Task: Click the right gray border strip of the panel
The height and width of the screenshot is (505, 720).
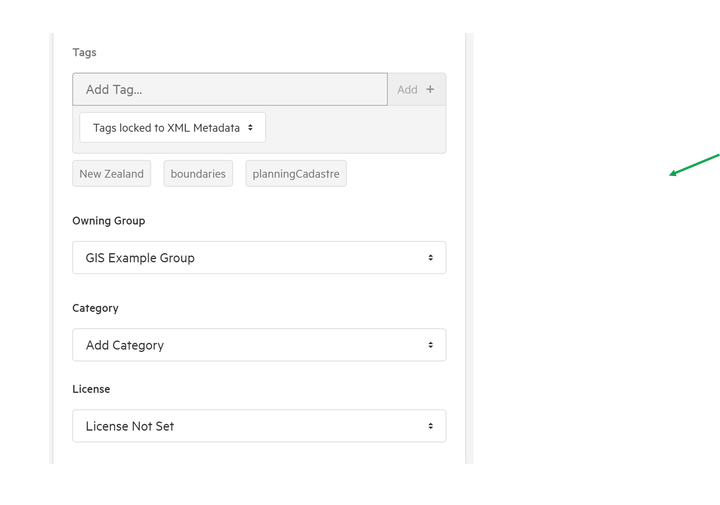Action: coord(469,248)
